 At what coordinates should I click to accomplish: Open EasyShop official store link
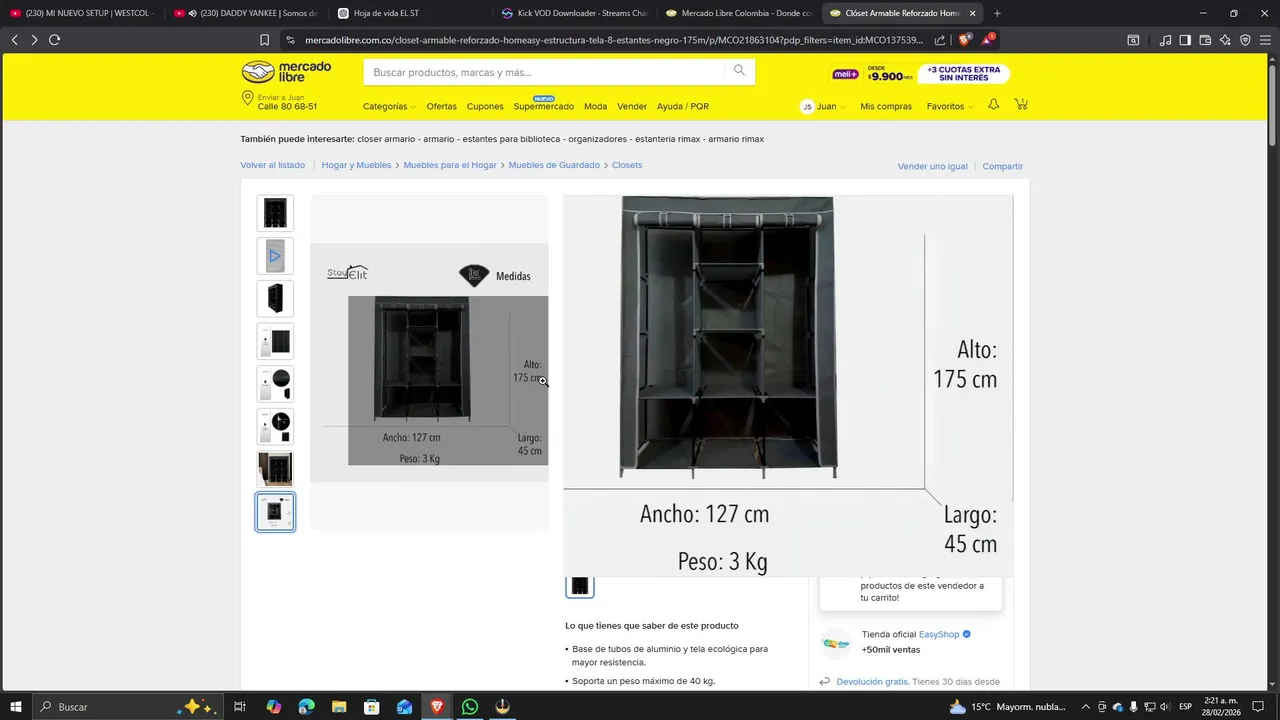(939, 634)
